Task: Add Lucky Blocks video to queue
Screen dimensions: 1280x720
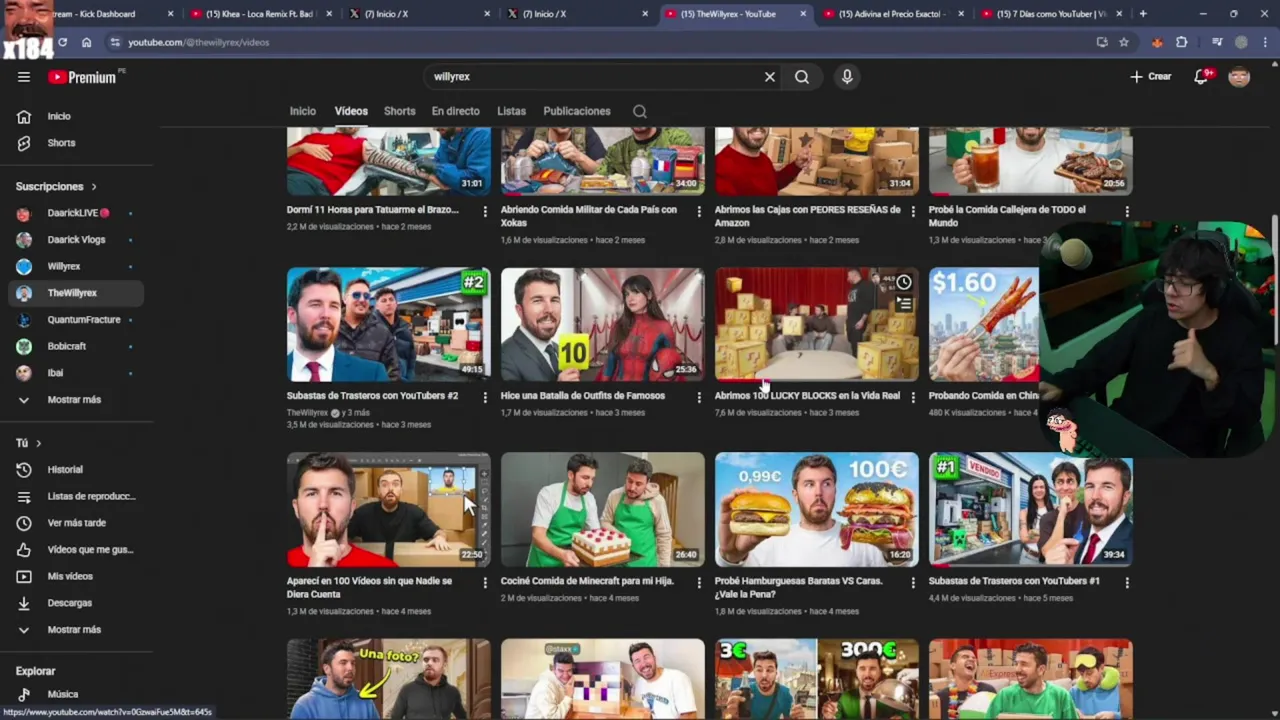Action: pyautogui.click(x=904, y=304)
